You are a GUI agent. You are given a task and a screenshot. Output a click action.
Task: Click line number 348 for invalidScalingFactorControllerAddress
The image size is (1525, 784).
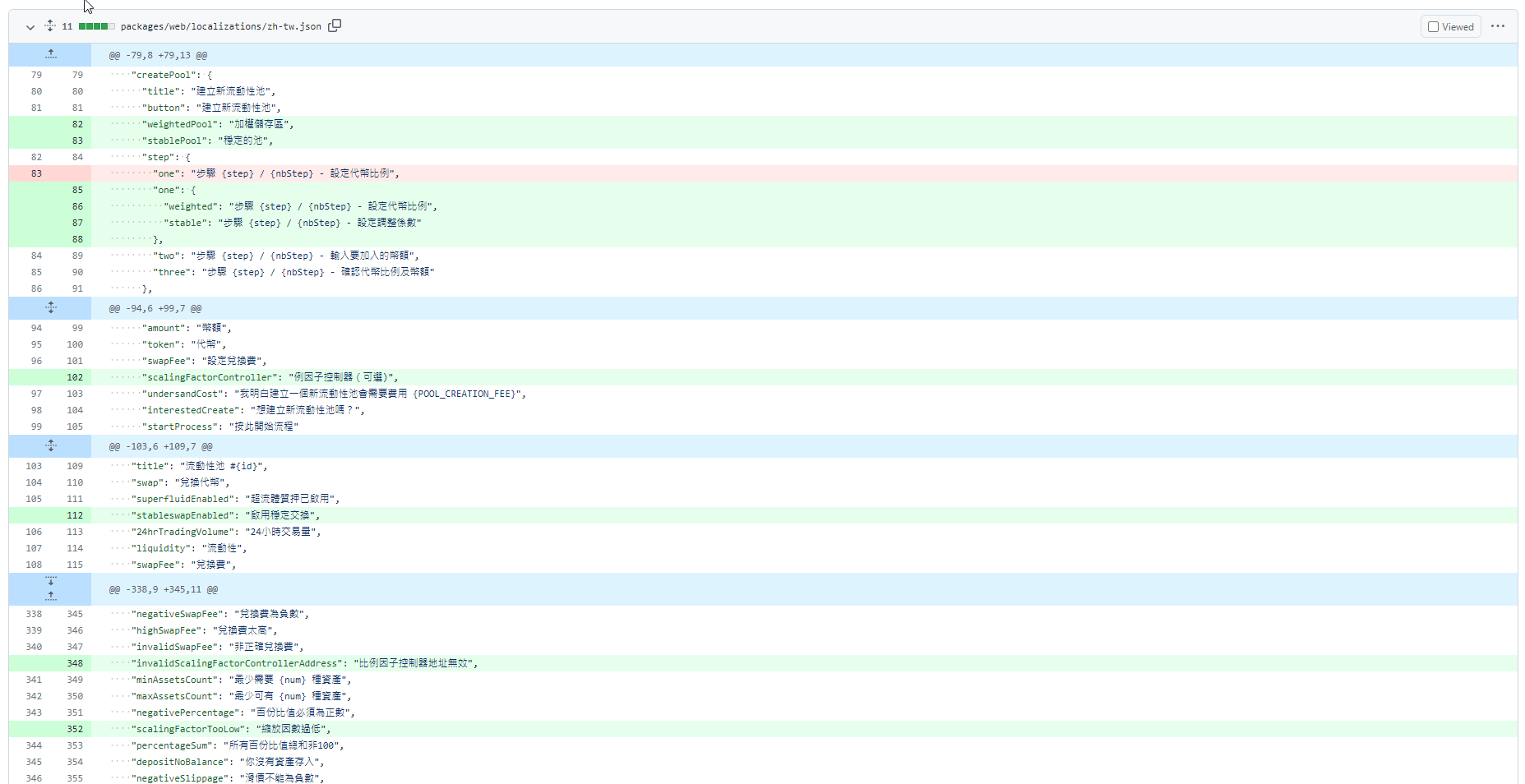click(75, 663)
